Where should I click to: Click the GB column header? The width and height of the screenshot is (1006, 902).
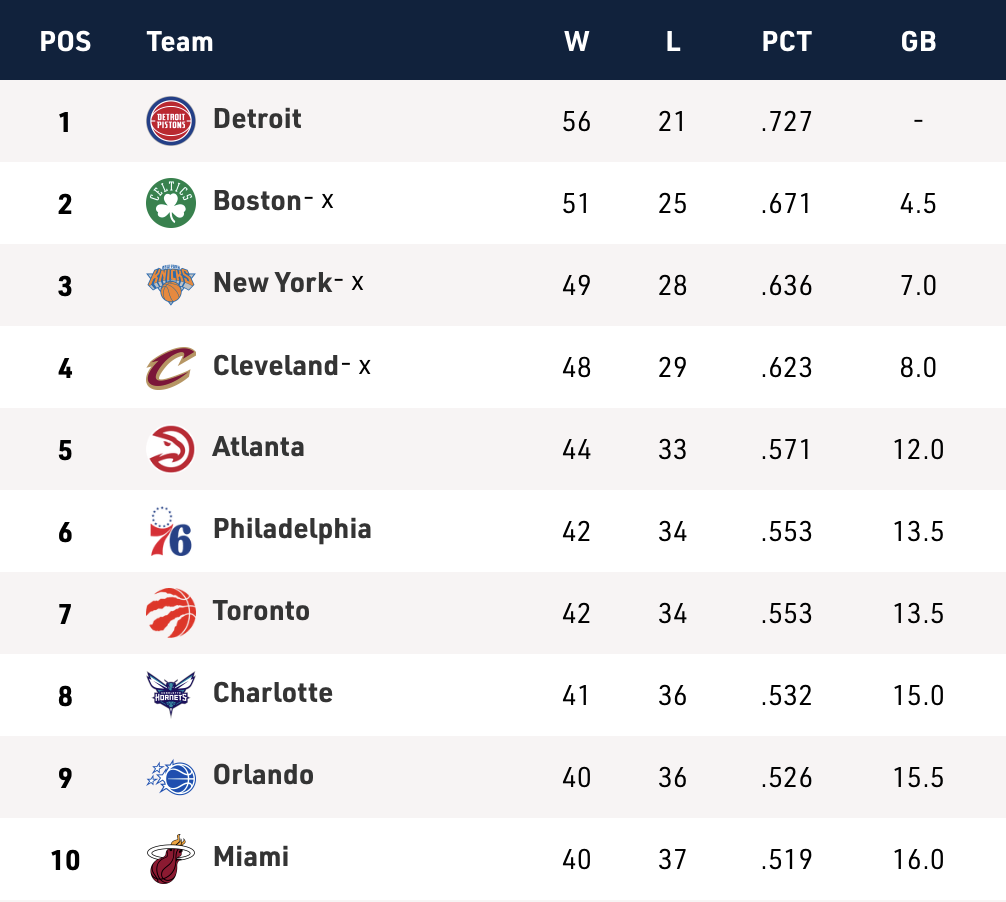tap(918, 41)
